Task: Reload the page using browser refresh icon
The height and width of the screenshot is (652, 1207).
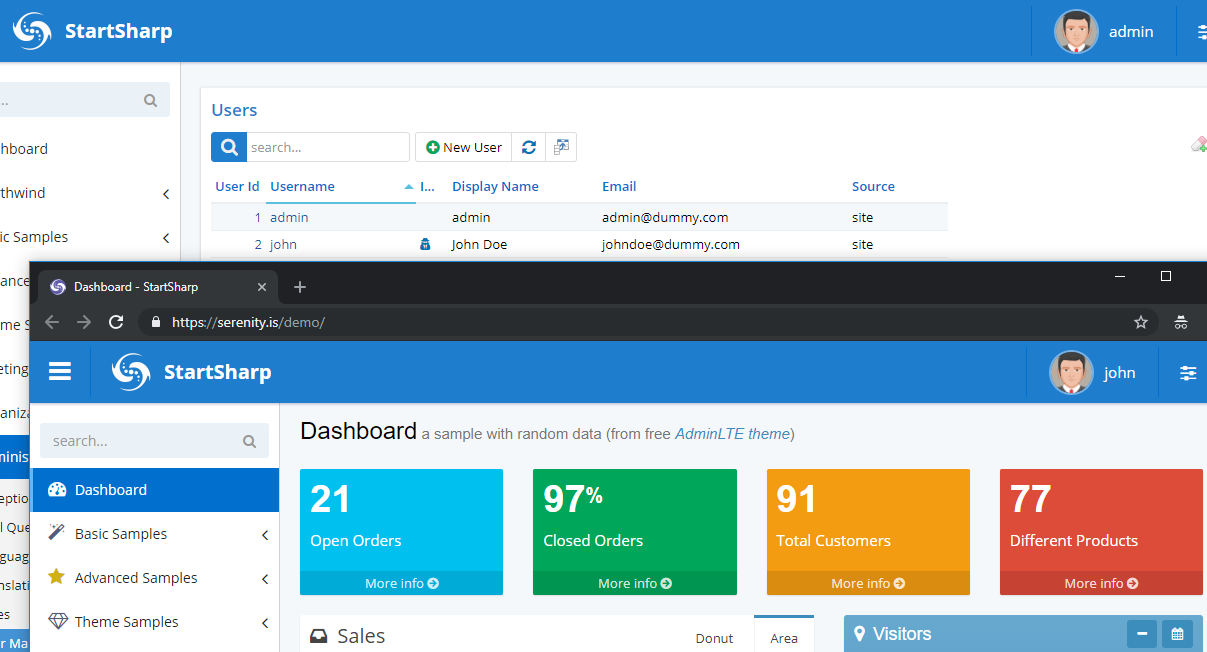Action: coord(116,322)
